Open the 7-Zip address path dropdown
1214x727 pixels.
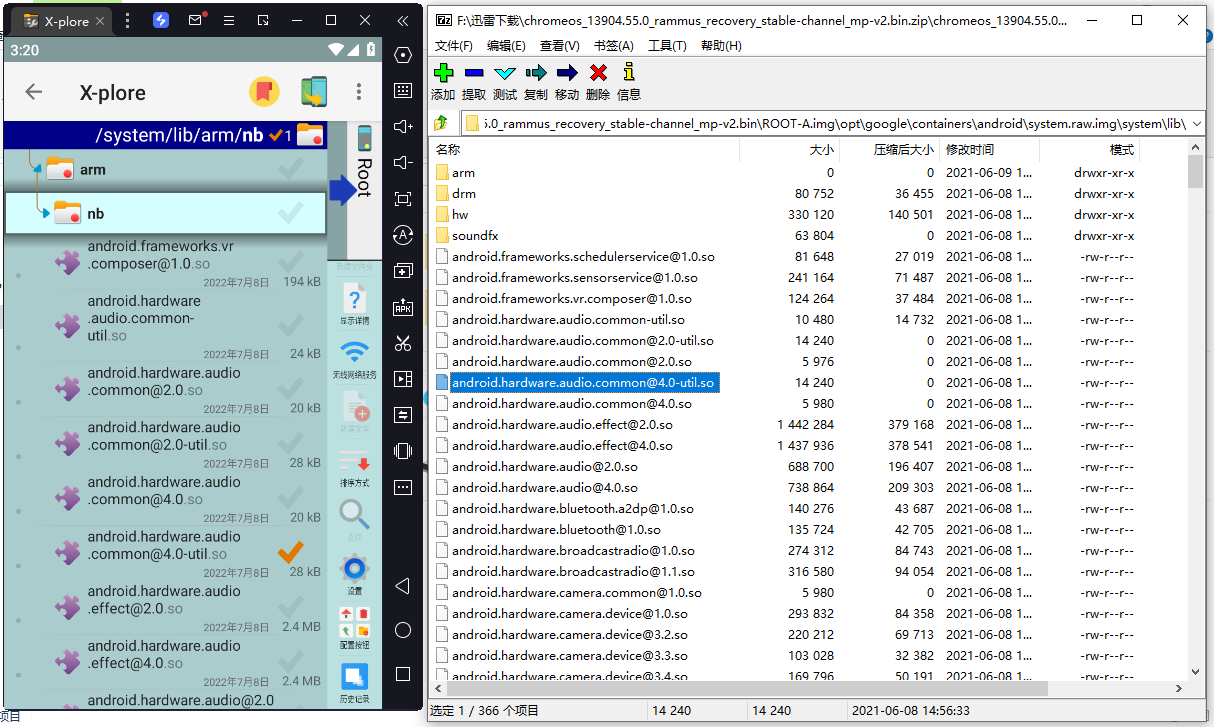tap(1195, 124)
